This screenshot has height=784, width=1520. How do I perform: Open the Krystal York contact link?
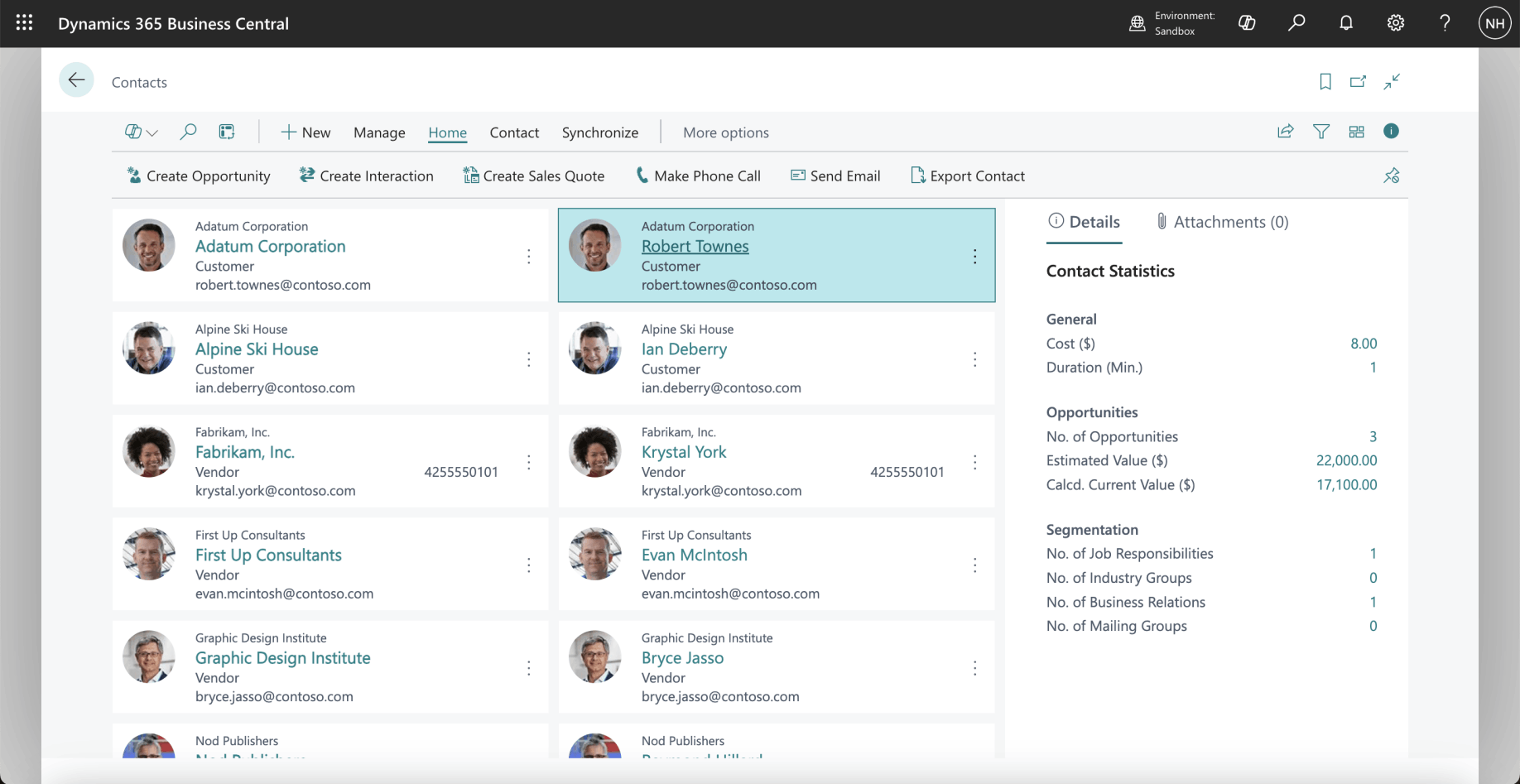click(x=684, y=452)
